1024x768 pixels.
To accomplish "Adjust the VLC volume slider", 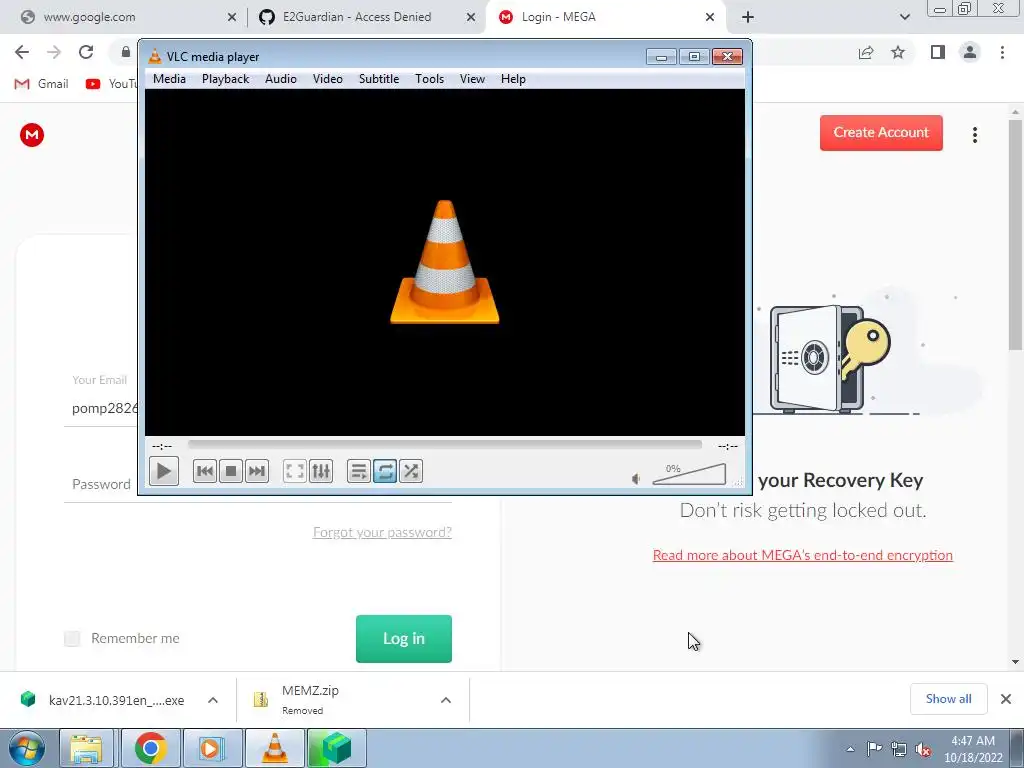I will 689,475.
